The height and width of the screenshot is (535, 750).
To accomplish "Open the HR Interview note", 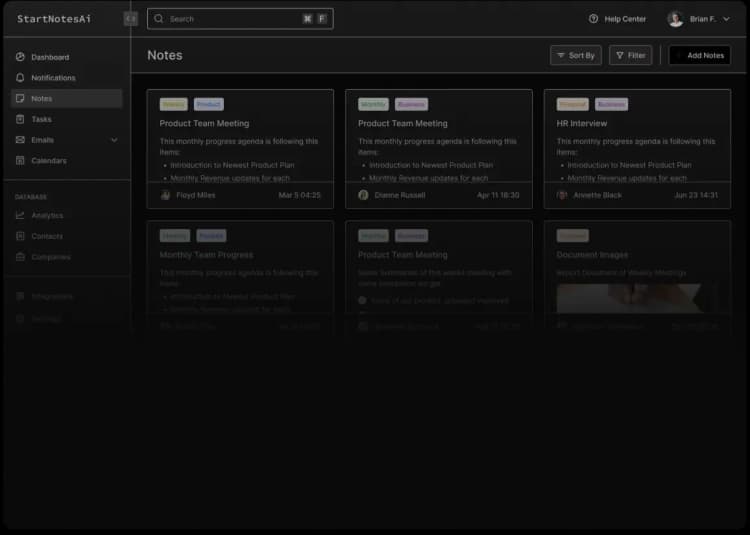I will [638, 149].
